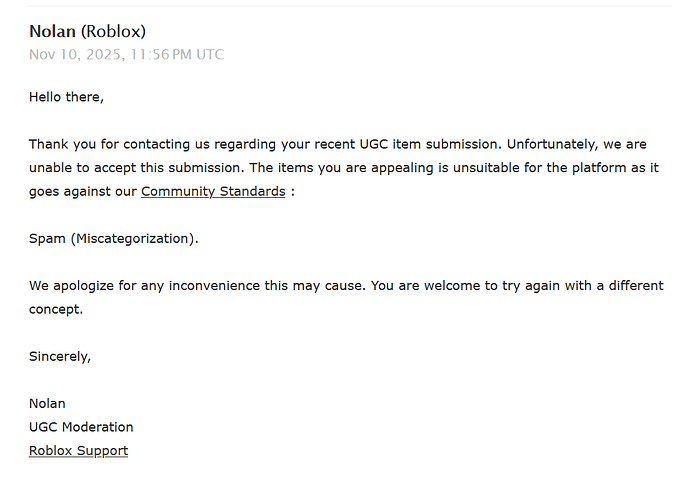Click the Thank you for contacting us text
Viewport: 690px width, 483px height.
pyautogui.click(x=115, y=144)
